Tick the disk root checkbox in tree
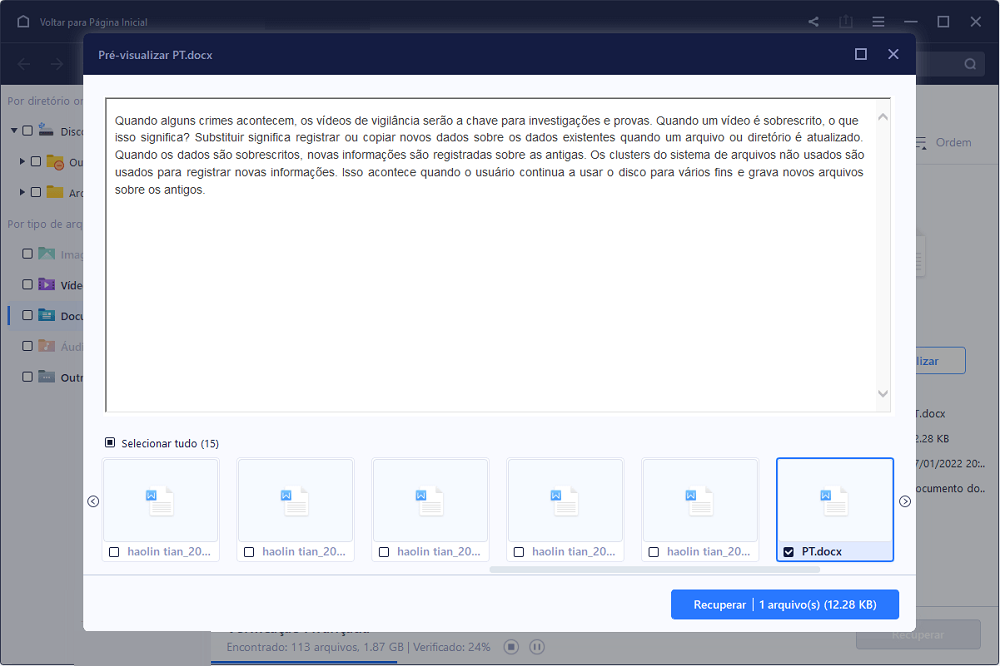The image size is (1000, 666). coord(27,131)
